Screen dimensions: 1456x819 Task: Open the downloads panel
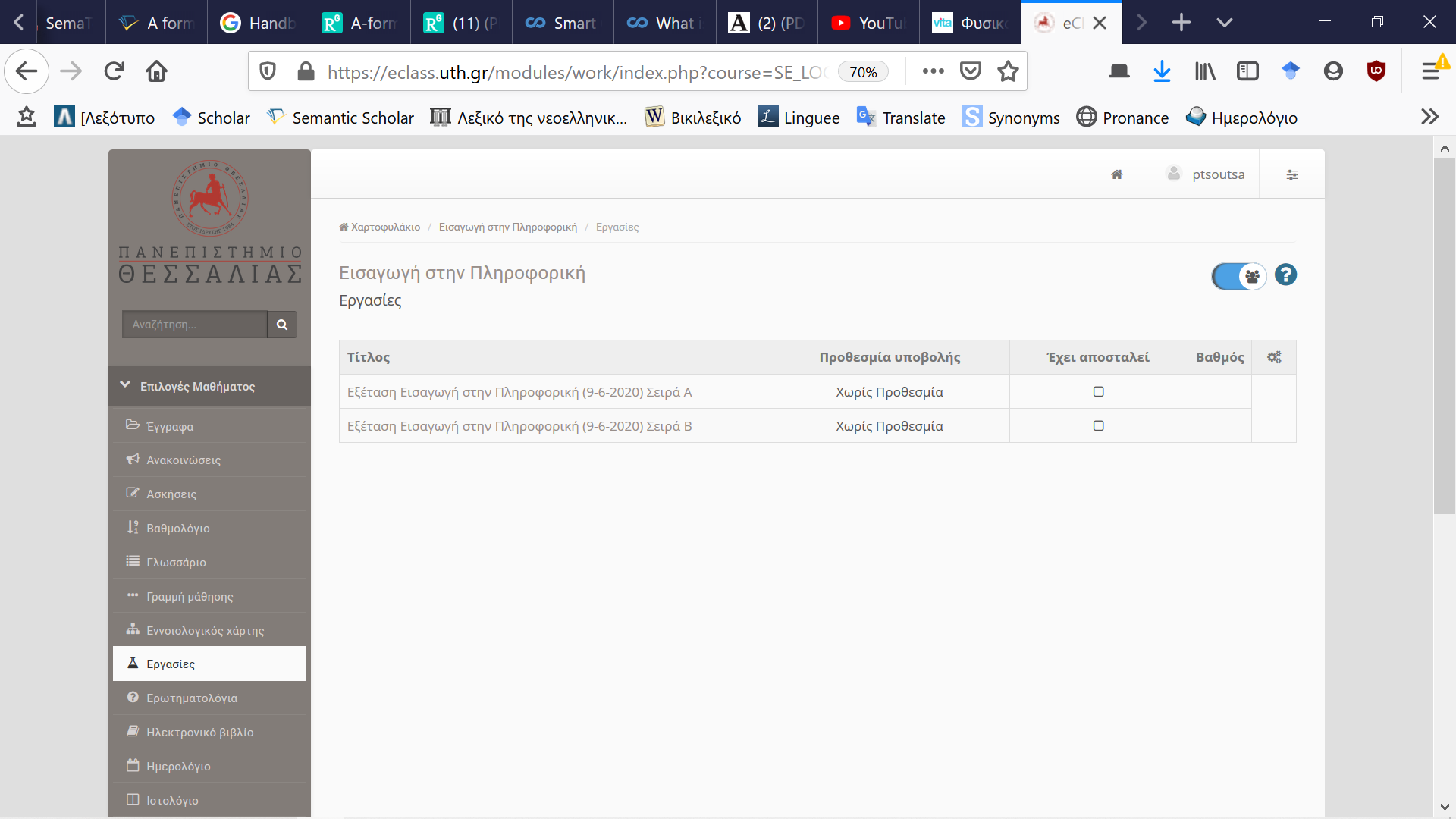pos(1162,71)
